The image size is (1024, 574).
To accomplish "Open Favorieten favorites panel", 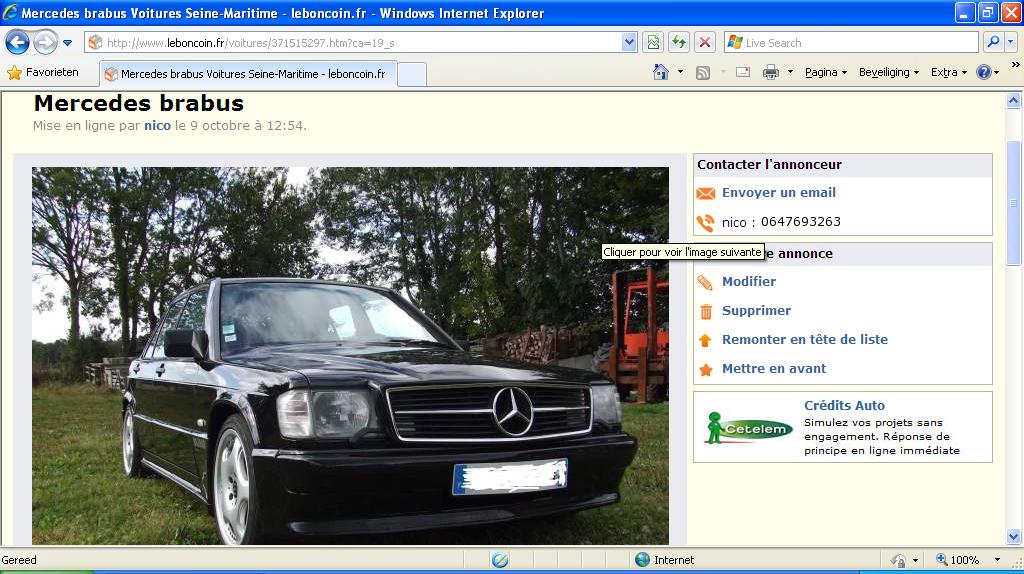I will [x=43, y=72].
